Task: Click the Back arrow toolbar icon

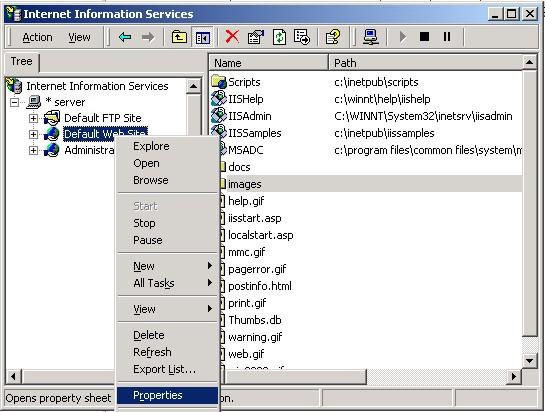Action: [125, 37]
